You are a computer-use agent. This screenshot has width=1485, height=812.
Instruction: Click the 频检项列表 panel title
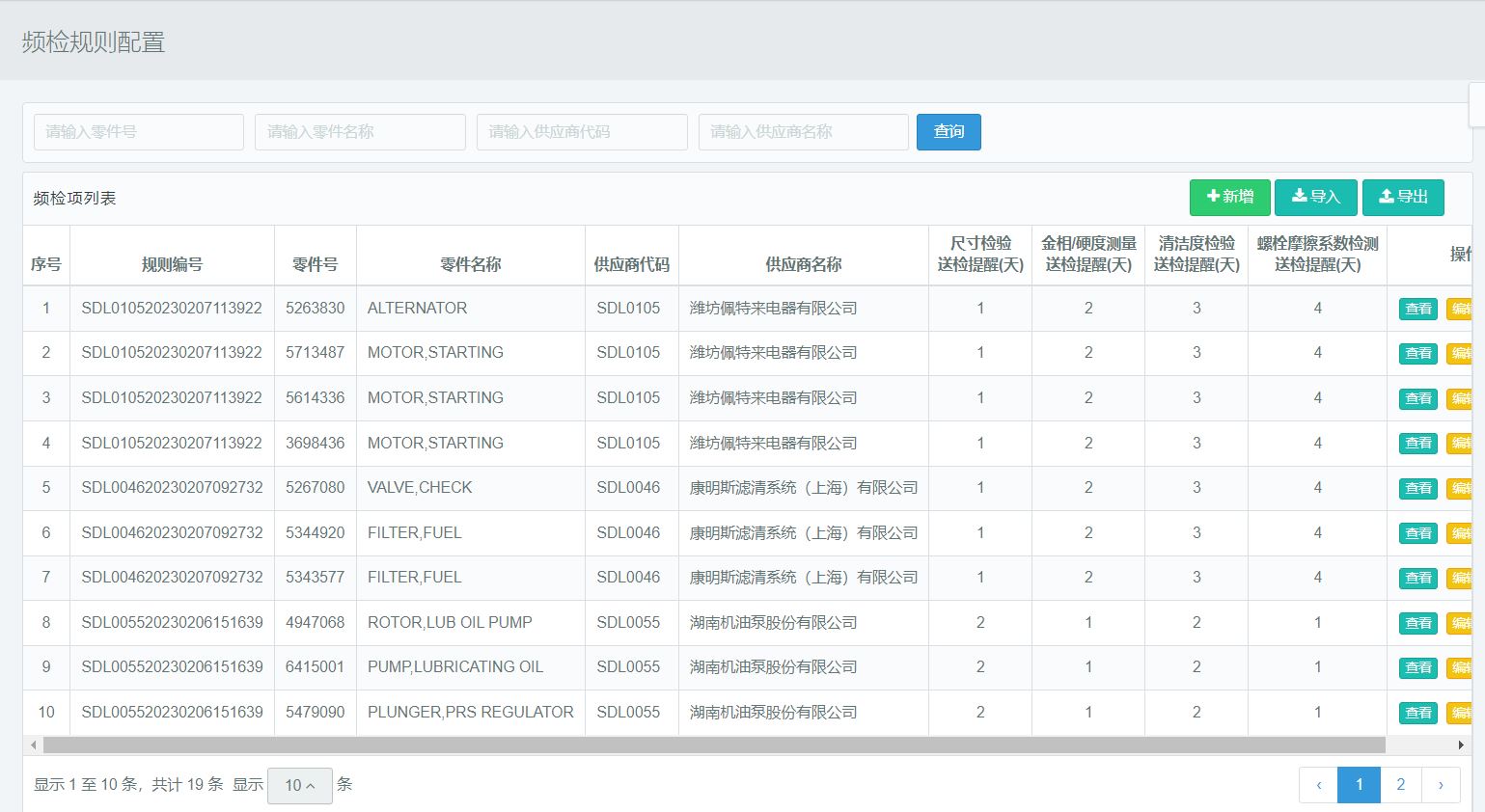74,199
